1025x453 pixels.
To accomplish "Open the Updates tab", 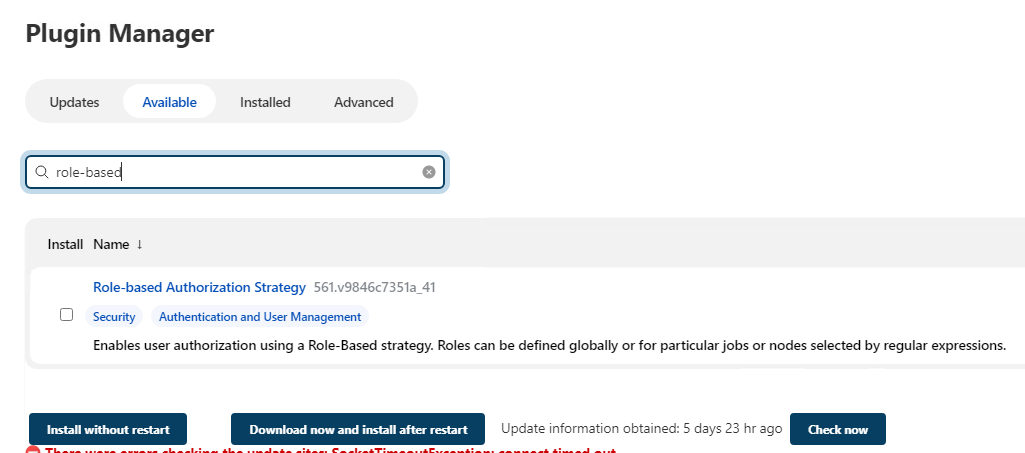I will tap(74, 102).
